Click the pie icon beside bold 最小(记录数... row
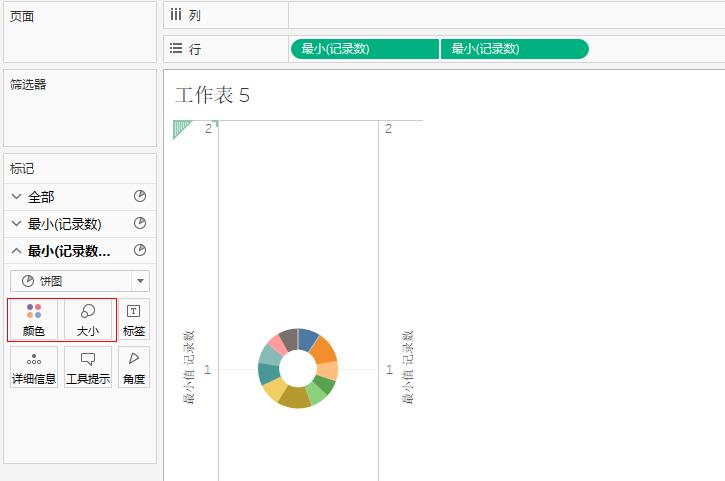Screen dimensions: 725x481 [140, 250]
